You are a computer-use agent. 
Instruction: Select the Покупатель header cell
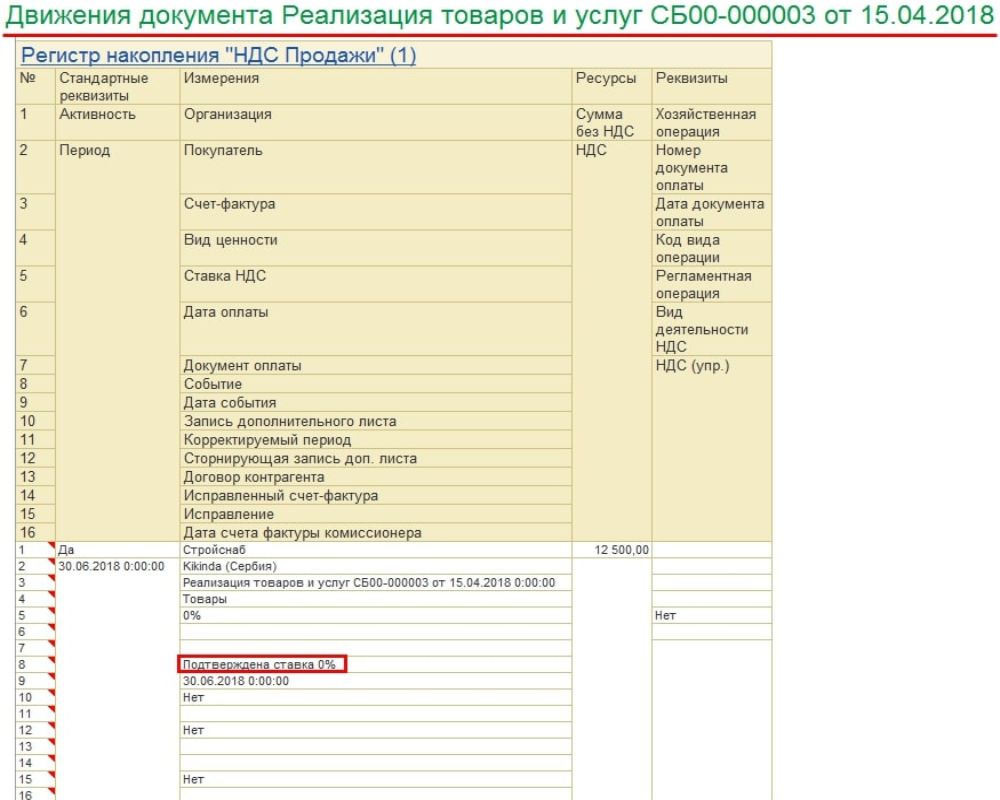[376, 168]
